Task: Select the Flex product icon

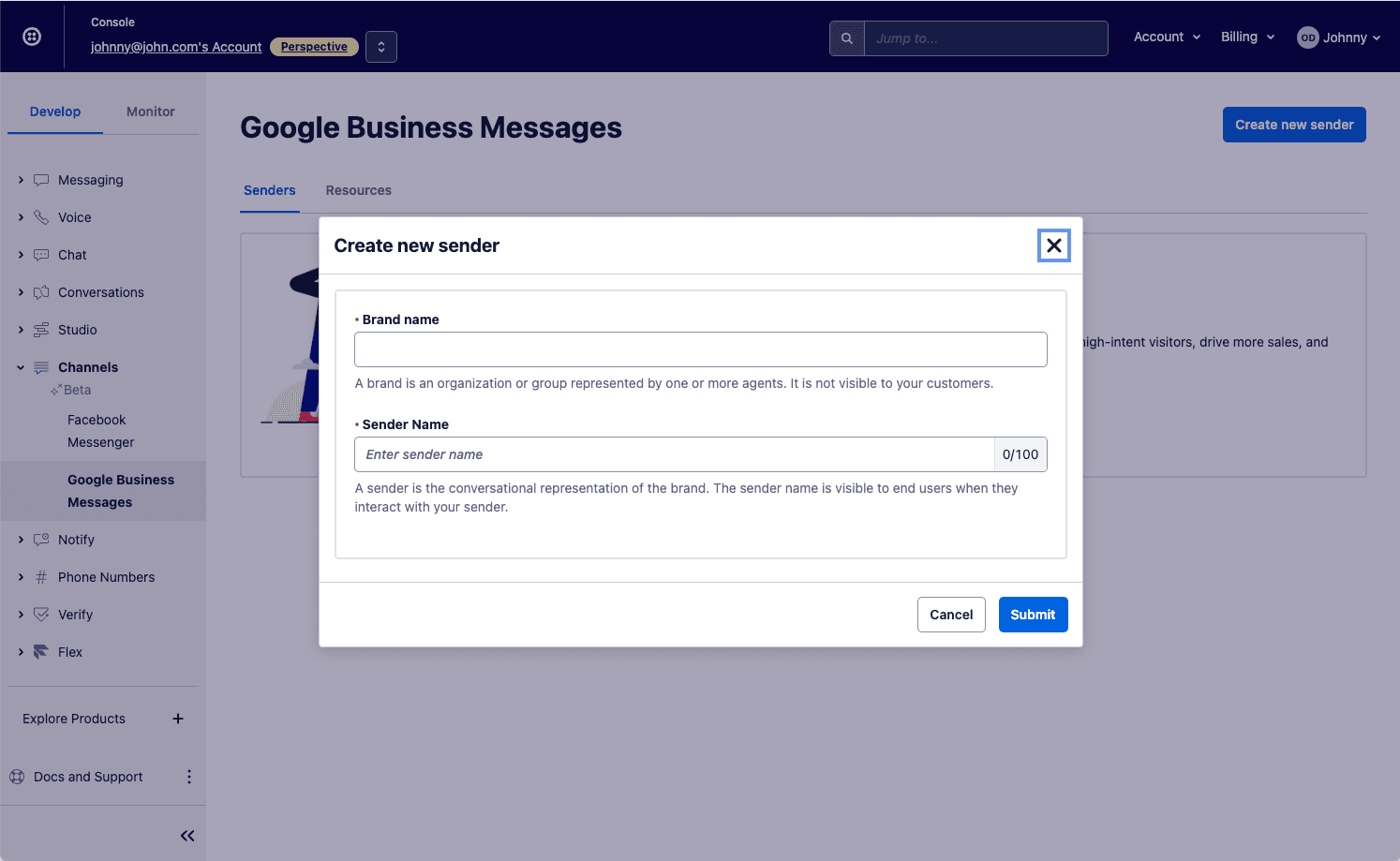Action: coord(39,651)
